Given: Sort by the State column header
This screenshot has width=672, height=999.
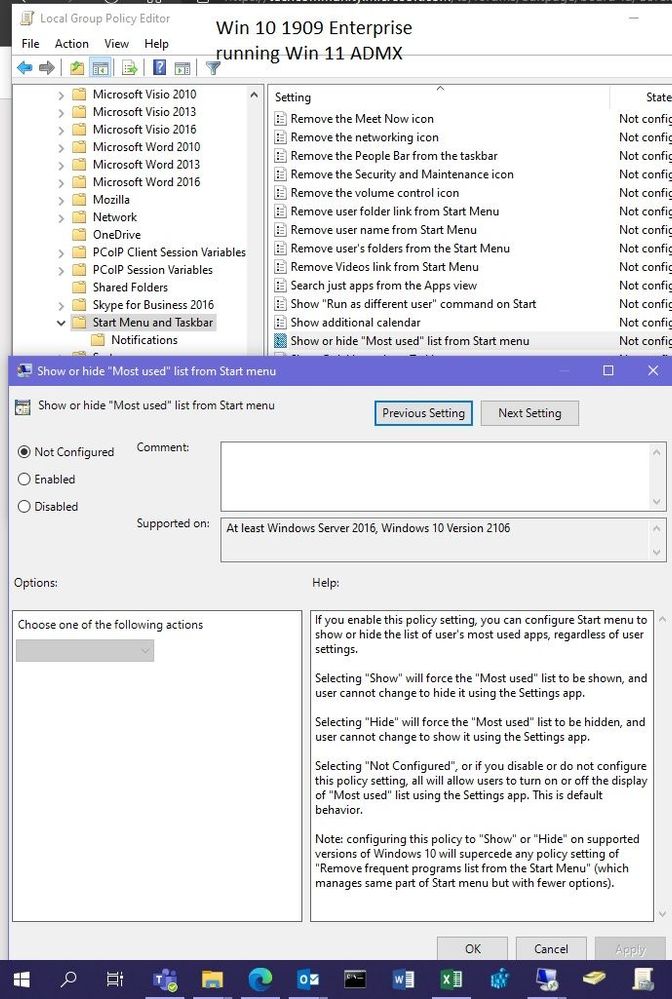Looking at the screenshot, I should tap(641, 97).
